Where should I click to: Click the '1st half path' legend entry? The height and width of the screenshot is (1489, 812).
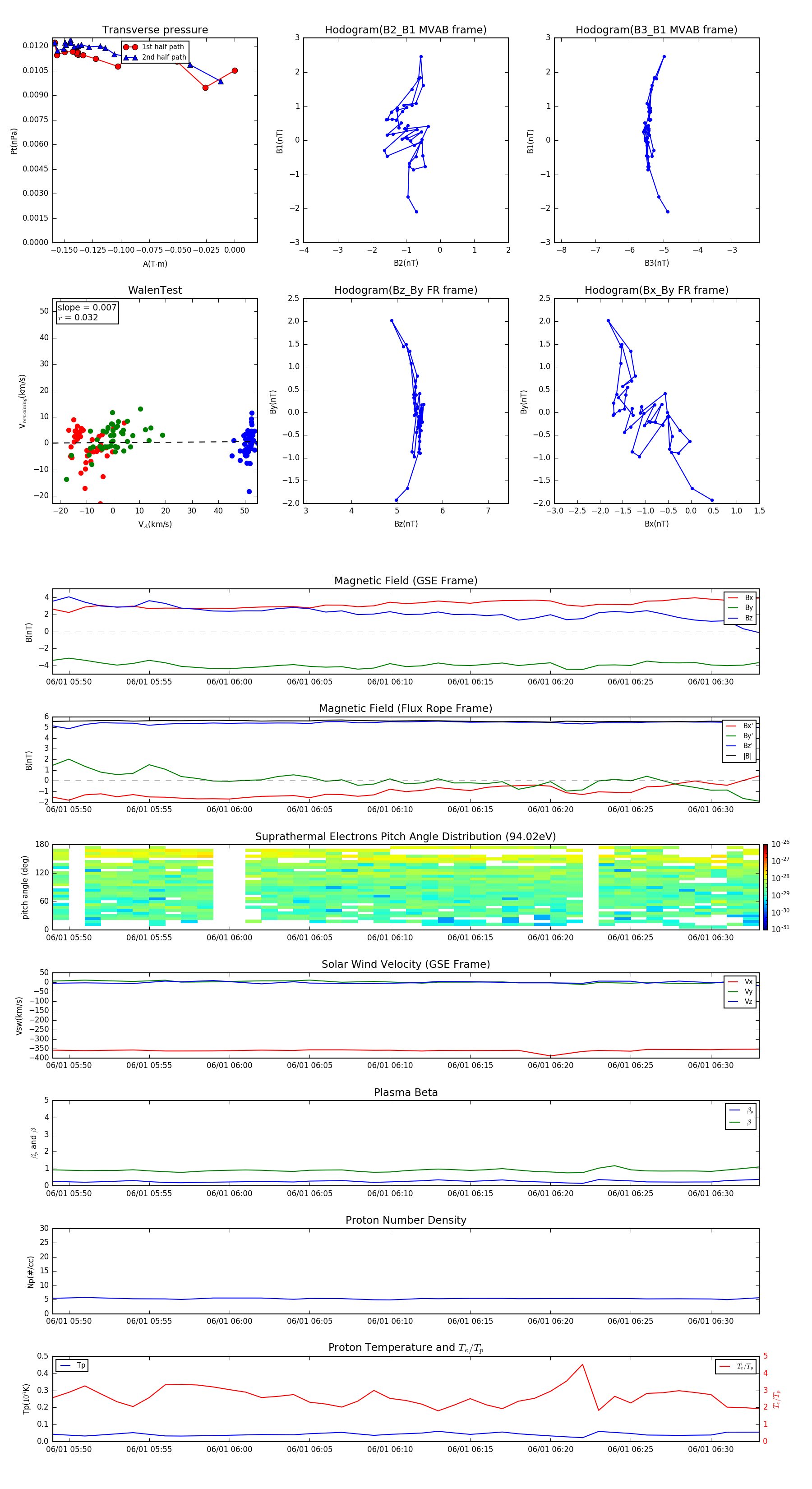(154, 47)
